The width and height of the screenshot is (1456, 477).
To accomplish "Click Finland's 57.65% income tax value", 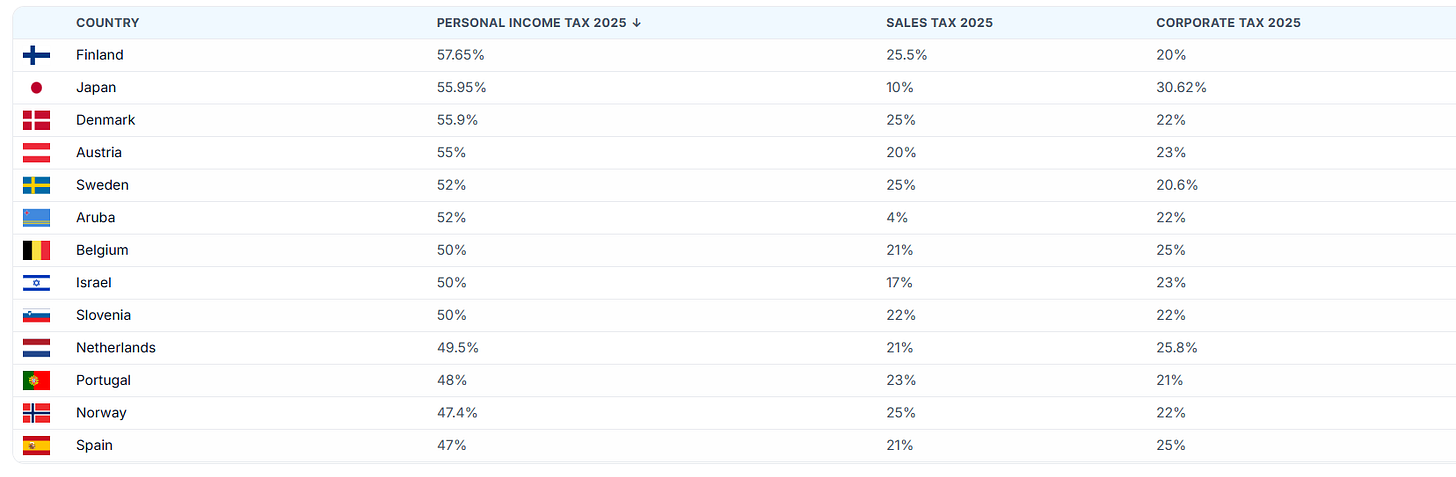I will point(461,55).
